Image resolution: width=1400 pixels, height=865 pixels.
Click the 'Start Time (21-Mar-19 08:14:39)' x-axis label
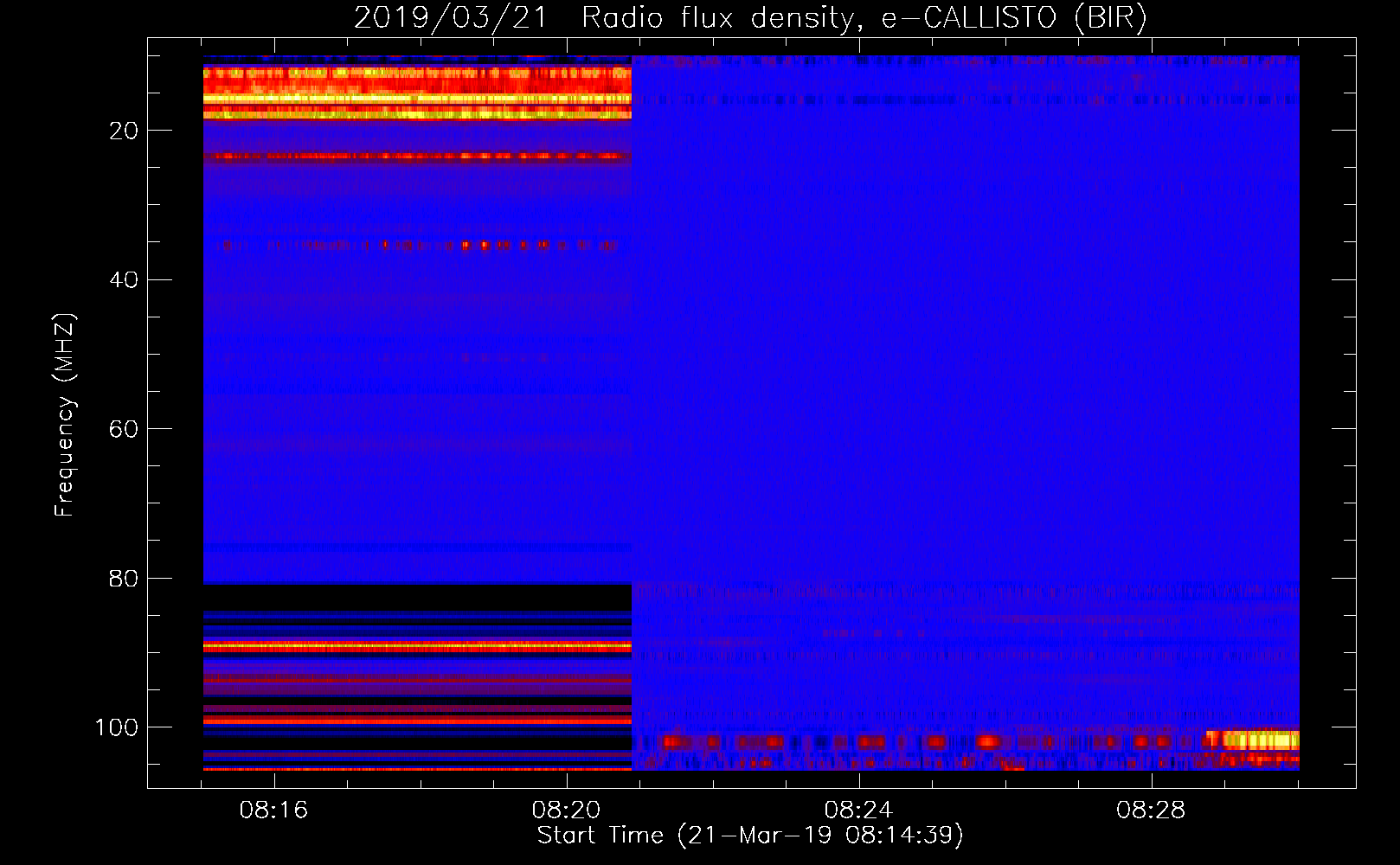pos(750,836)
